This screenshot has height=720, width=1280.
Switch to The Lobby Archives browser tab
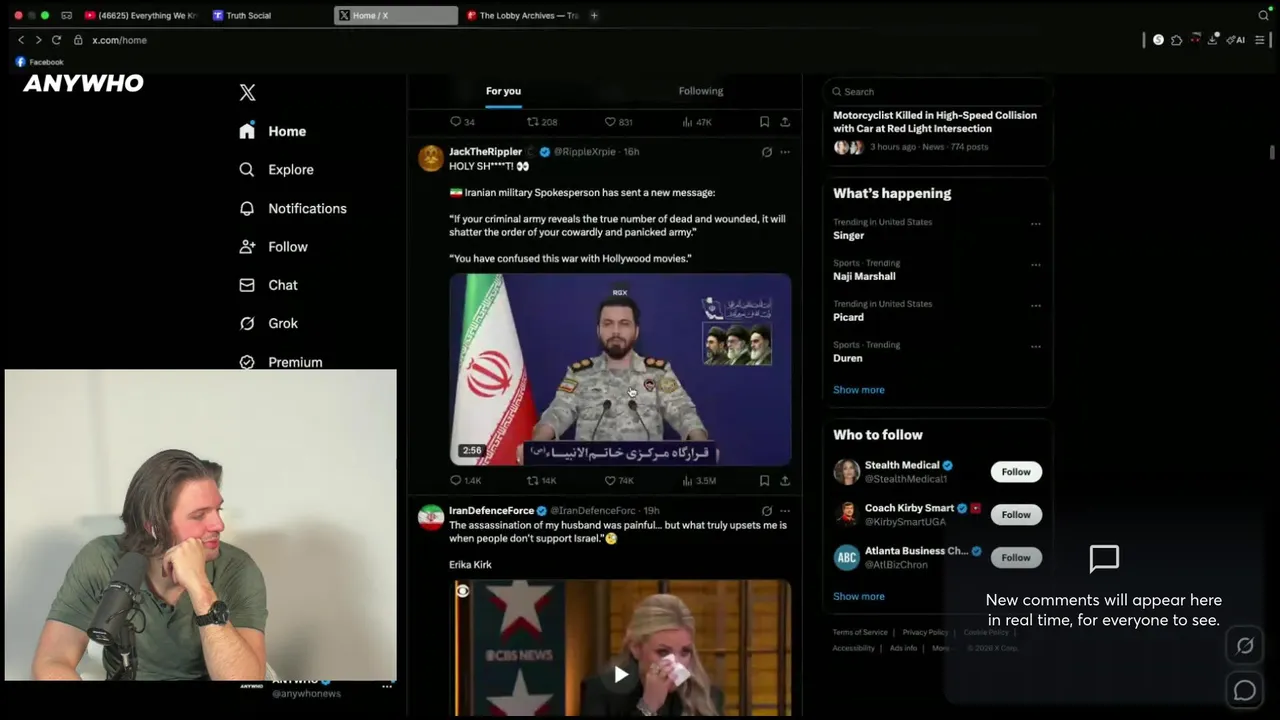[522, 15]
